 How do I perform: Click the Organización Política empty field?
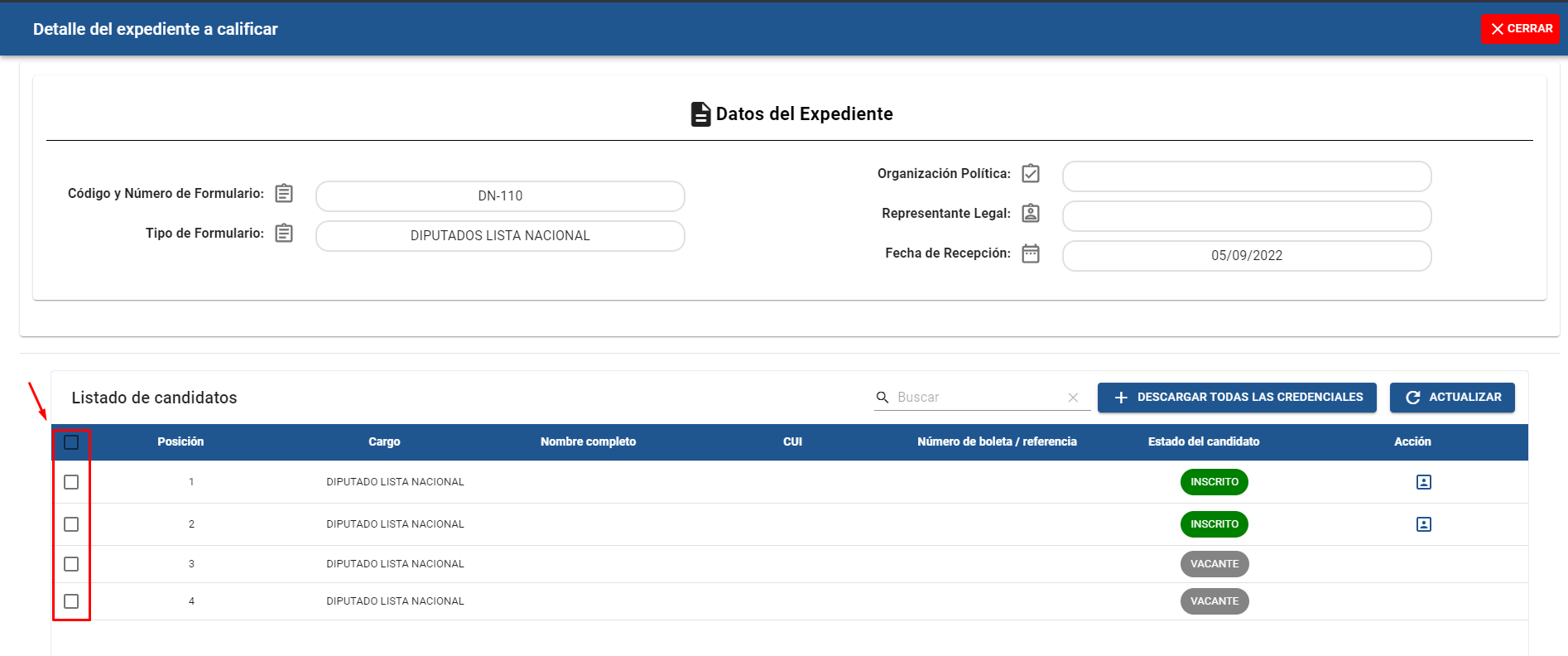pyautogui.click(x=1246, y=176)
